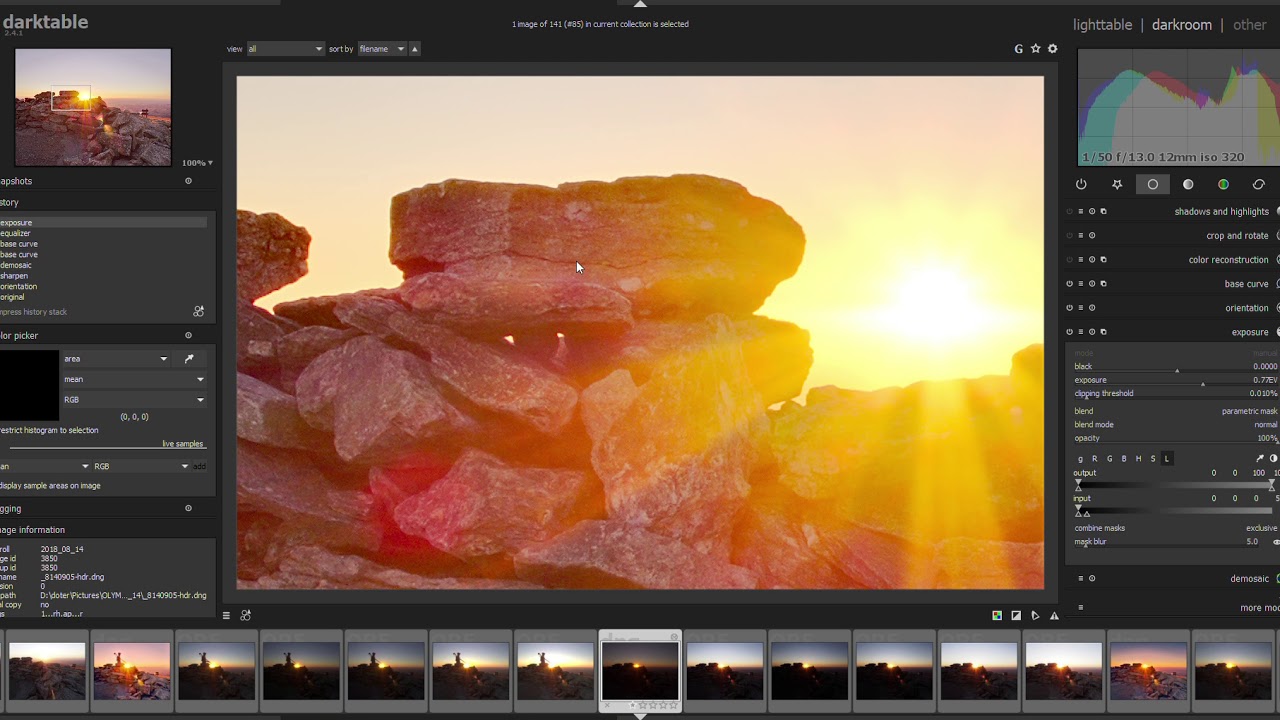Toggle mask display eye icon
Screen dimensions: 1280x720
(1275, 542)
